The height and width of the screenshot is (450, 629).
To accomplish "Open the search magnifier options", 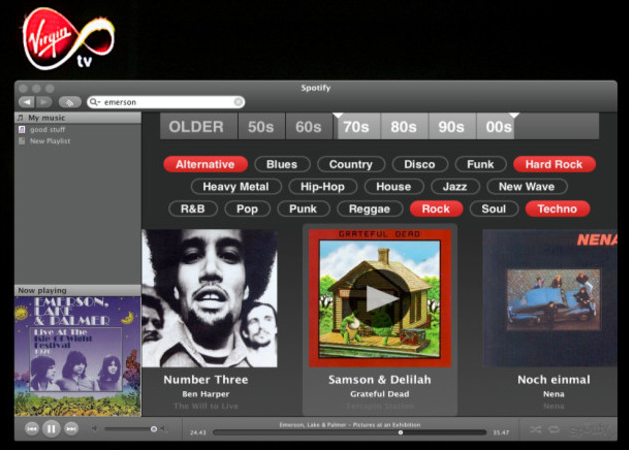I will tap(95, 102).
